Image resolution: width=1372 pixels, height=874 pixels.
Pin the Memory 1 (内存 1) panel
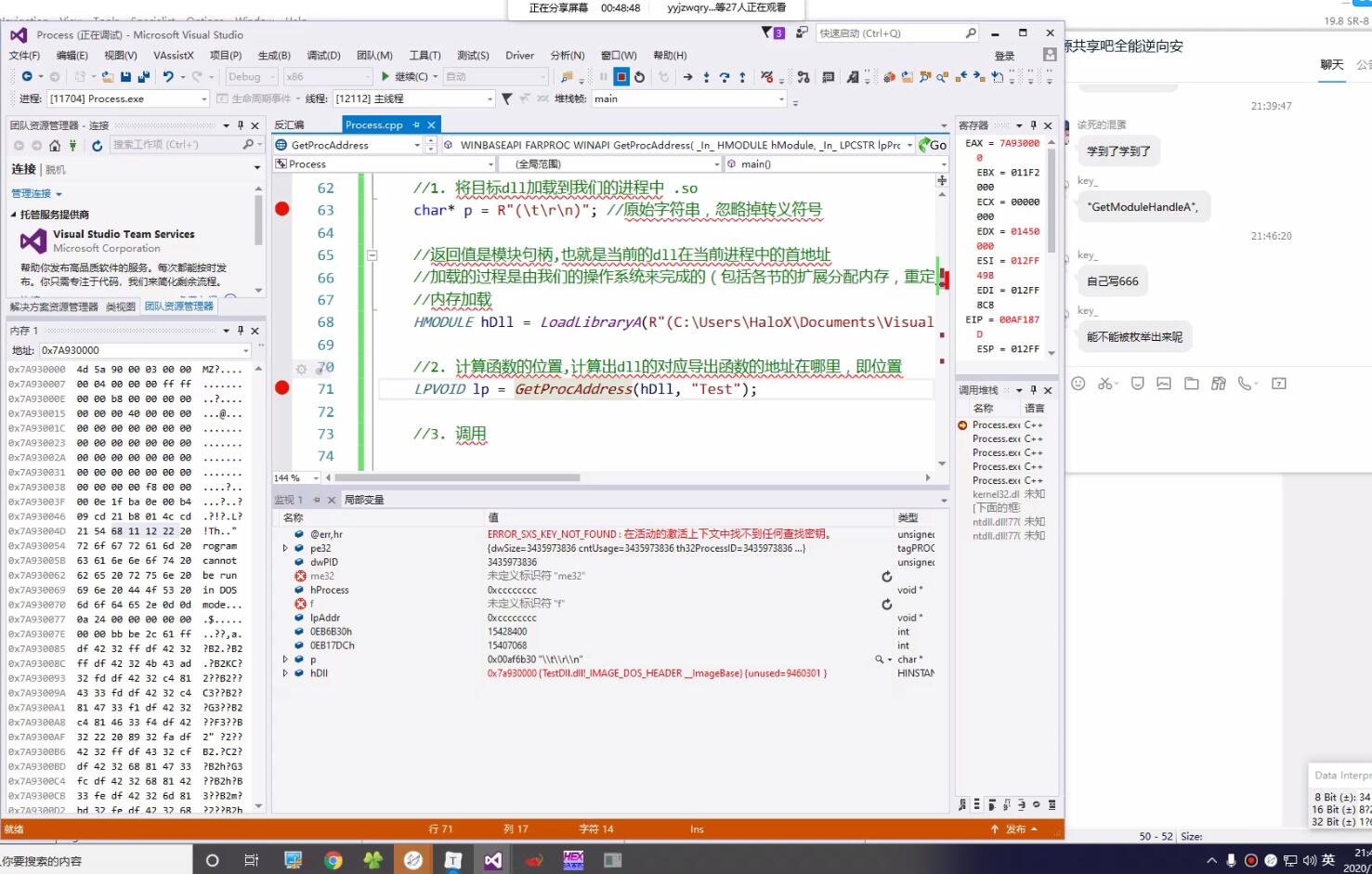pos(241,331)
